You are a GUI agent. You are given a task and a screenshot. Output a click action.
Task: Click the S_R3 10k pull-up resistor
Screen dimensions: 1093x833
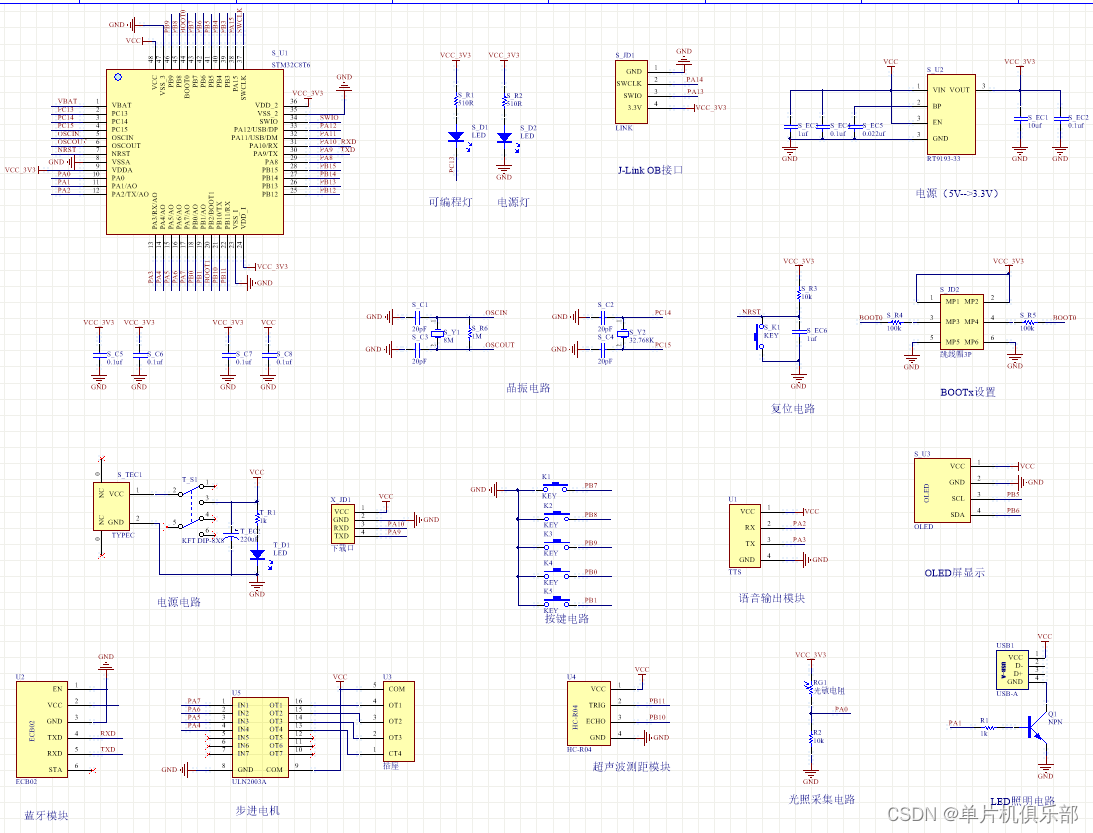pyautogui.click(x=799, y=294)
